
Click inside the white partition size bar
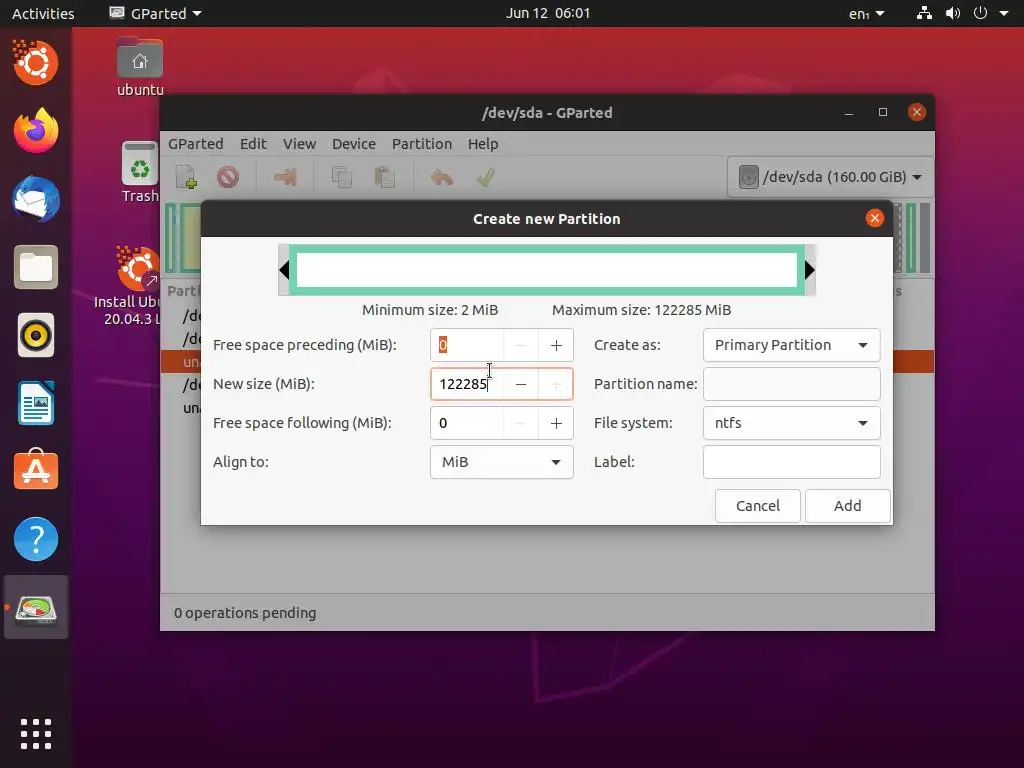click(x=547, y=270)
